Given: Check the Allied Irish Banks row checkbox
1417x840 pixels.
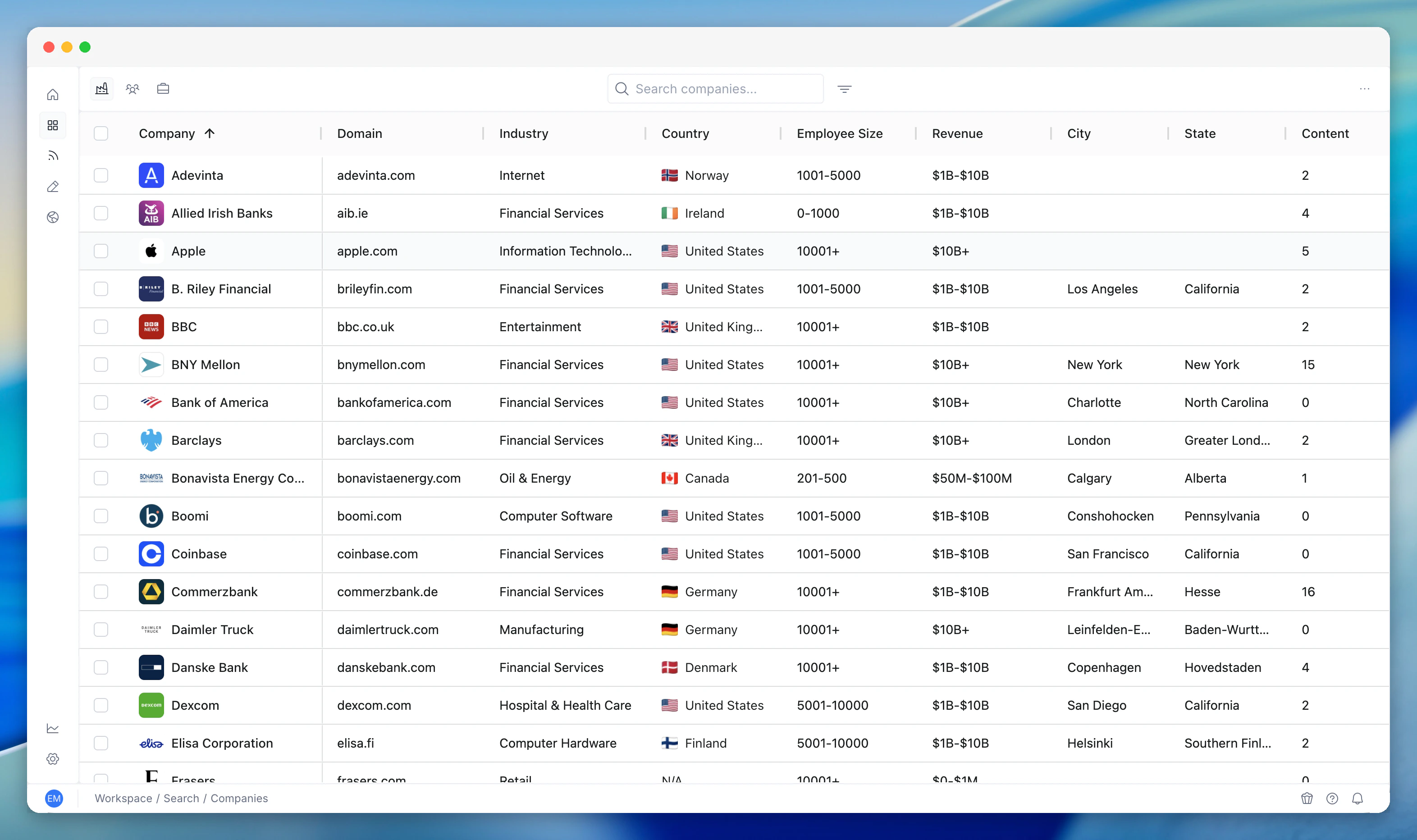Looking at the screenshot, I should click(101, 214).
